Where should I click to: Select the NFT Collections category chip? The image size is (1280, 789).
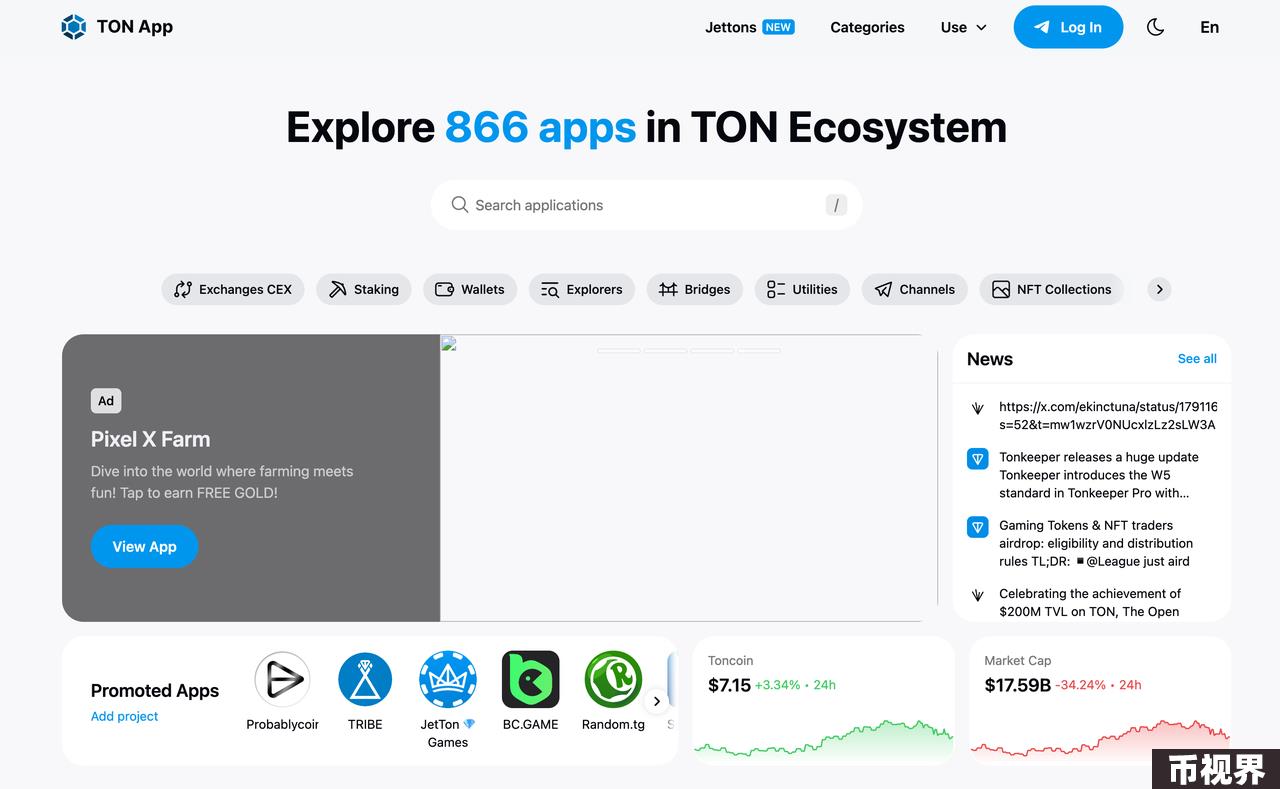coord(1051,289)
